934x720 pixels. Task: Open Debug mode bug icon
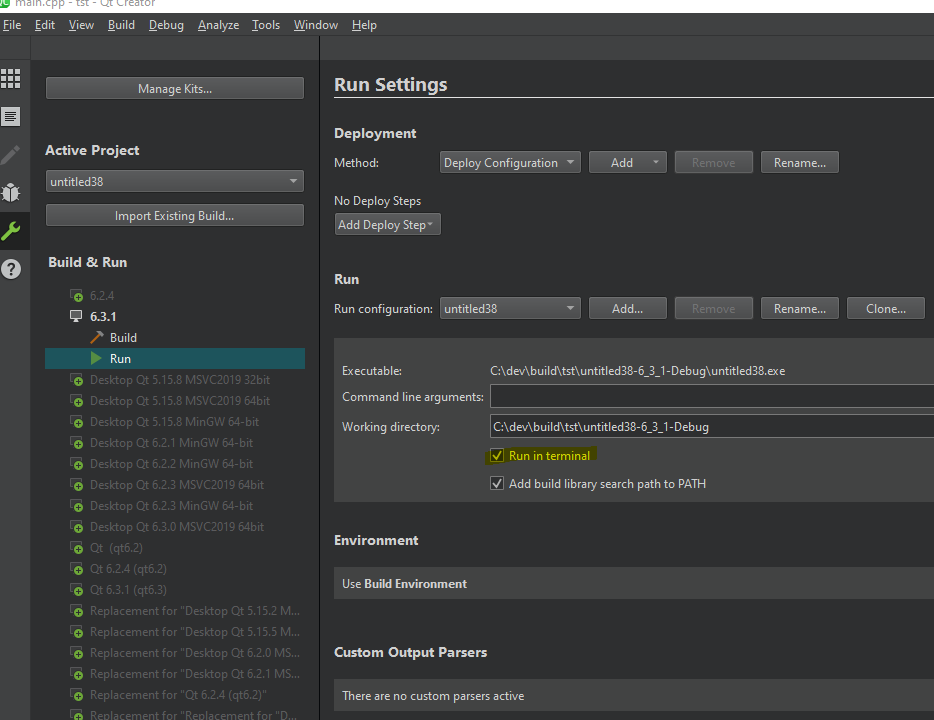click(x=11, y=192)
